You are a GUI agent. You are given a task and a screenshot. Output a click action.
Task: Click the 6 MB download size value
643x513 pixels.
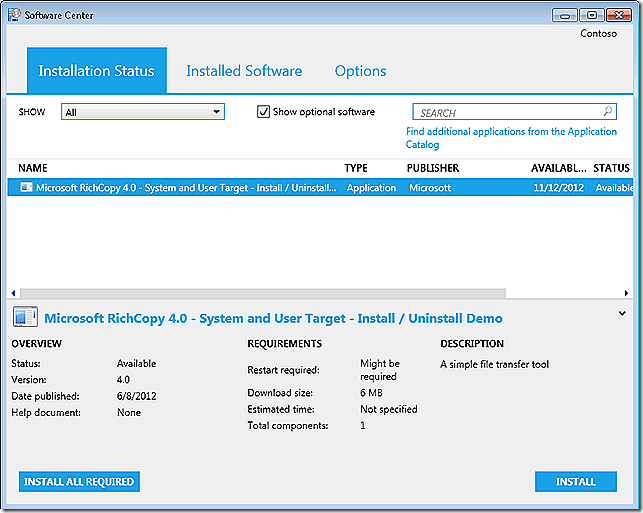pyautogui.click(x=371, y=393)
